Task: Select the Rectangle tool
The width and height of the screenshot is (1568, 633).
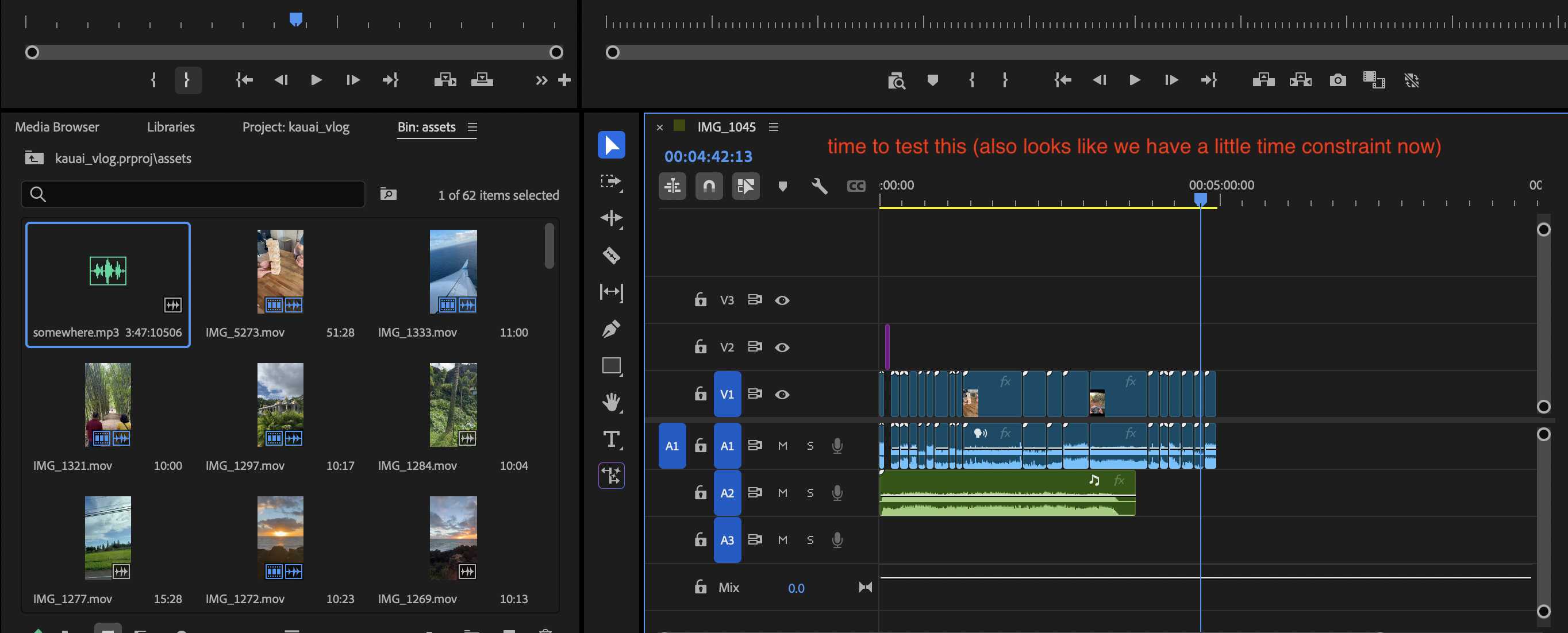Action: click(611, 365)
